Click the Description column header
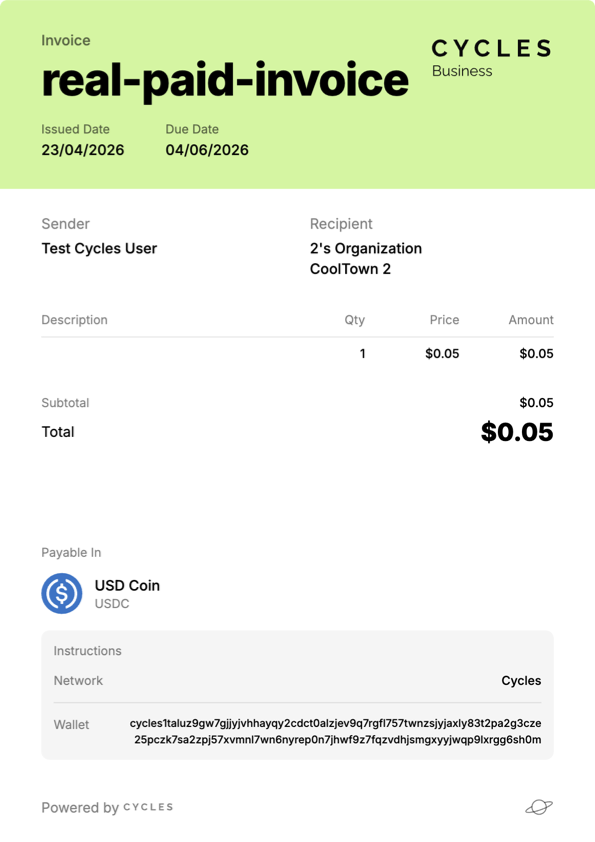The height and width of the screenshot is (842, 595). click(x=75, y=320)
